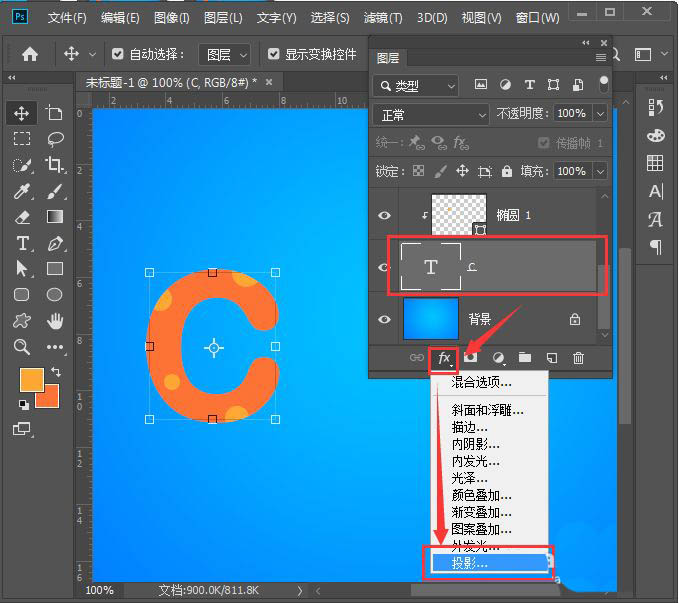Open the Layers panel flyout menu
This screenshot has width=679, height=603.
(601, 57)
